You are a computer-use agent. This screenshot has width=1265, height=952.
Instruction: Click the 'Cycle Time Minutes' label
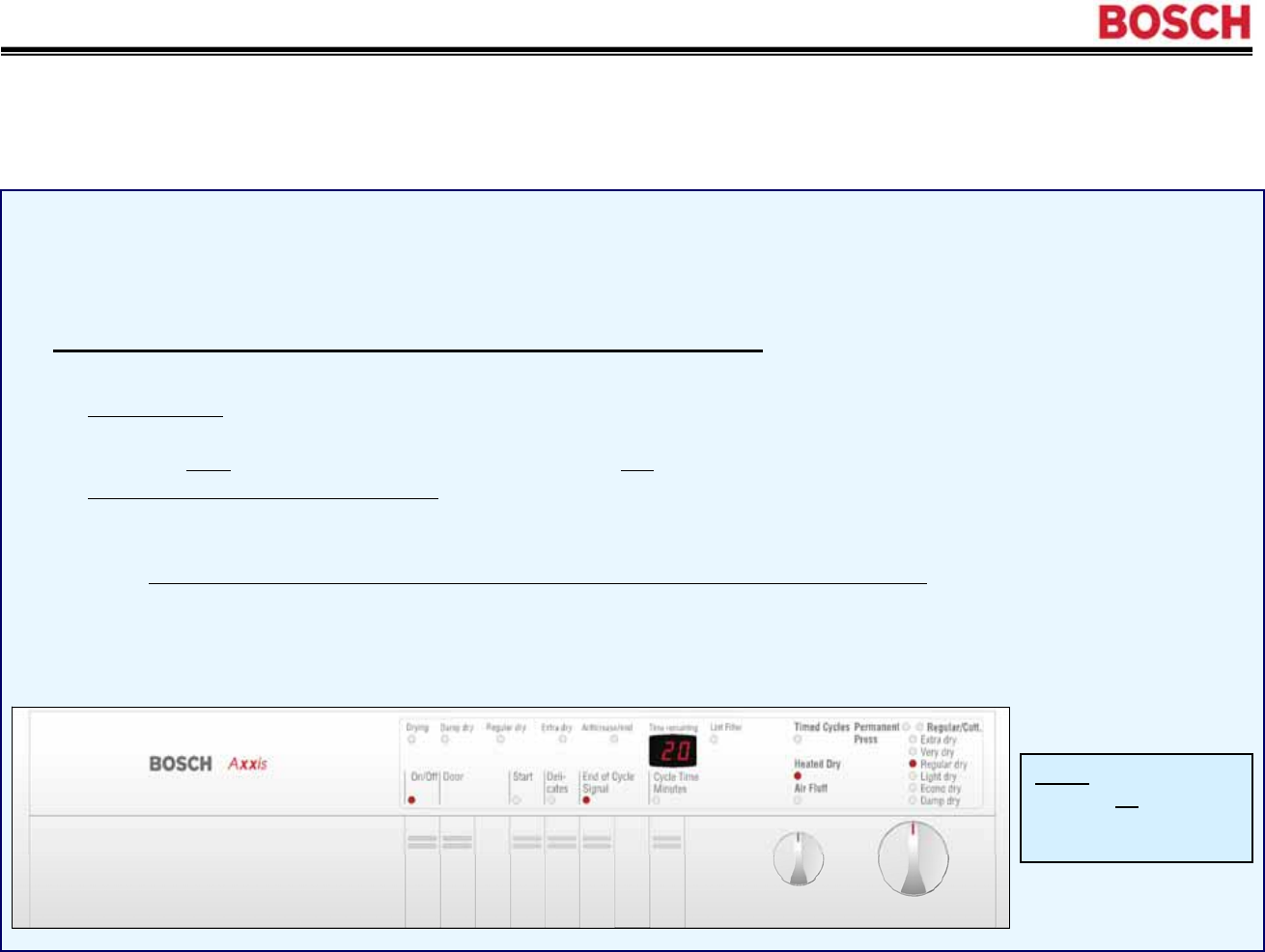tap(676, 782)
